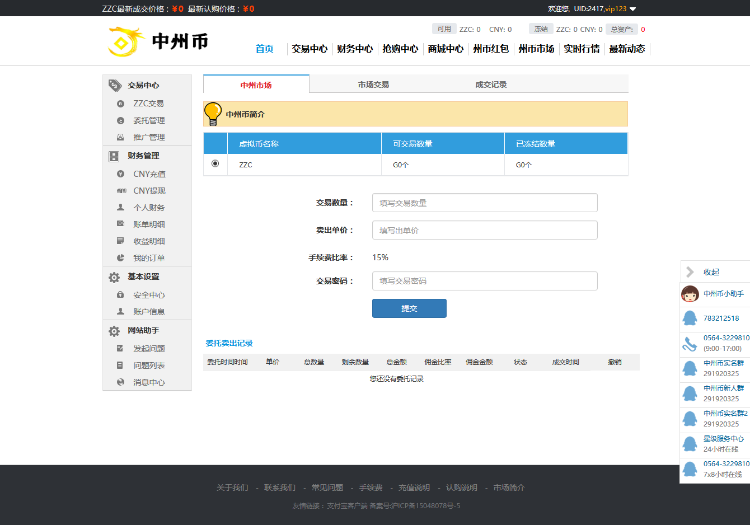Screen dimensions: 750x525
Task: Switch to the 市场交易 tab
Action: tap(373, 85)
